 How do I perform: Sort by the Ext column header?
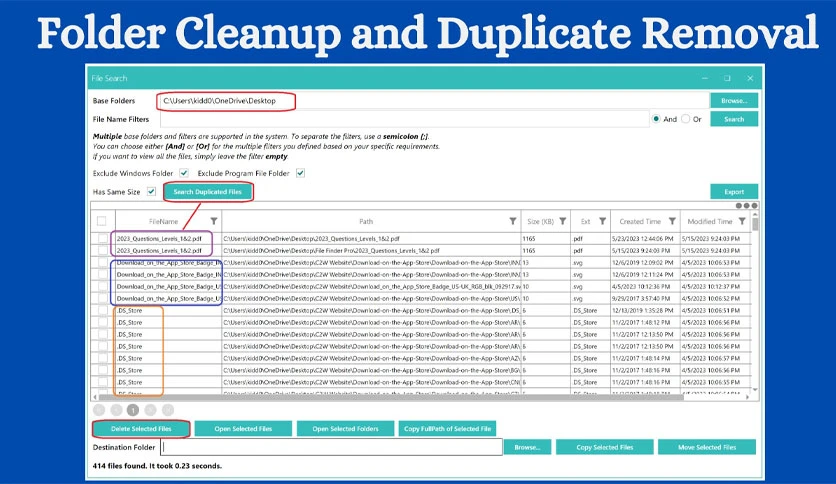(585, 221)
